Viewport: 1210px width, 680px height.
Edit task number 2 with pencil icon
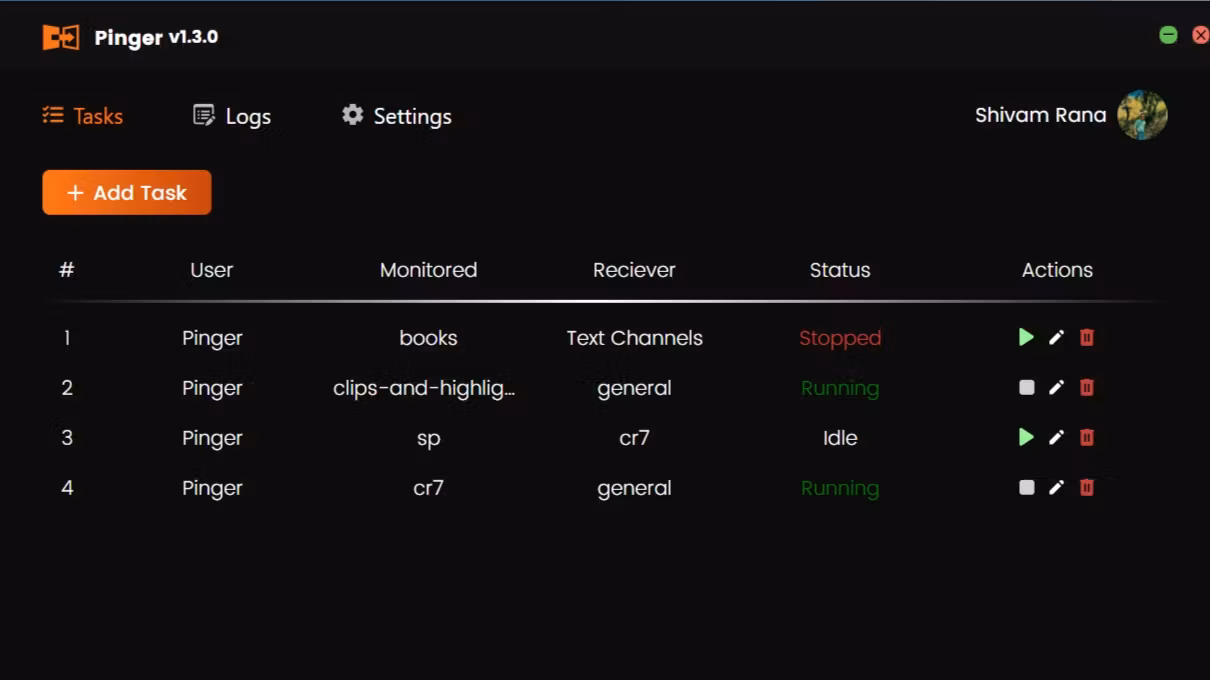(1056, 388)
